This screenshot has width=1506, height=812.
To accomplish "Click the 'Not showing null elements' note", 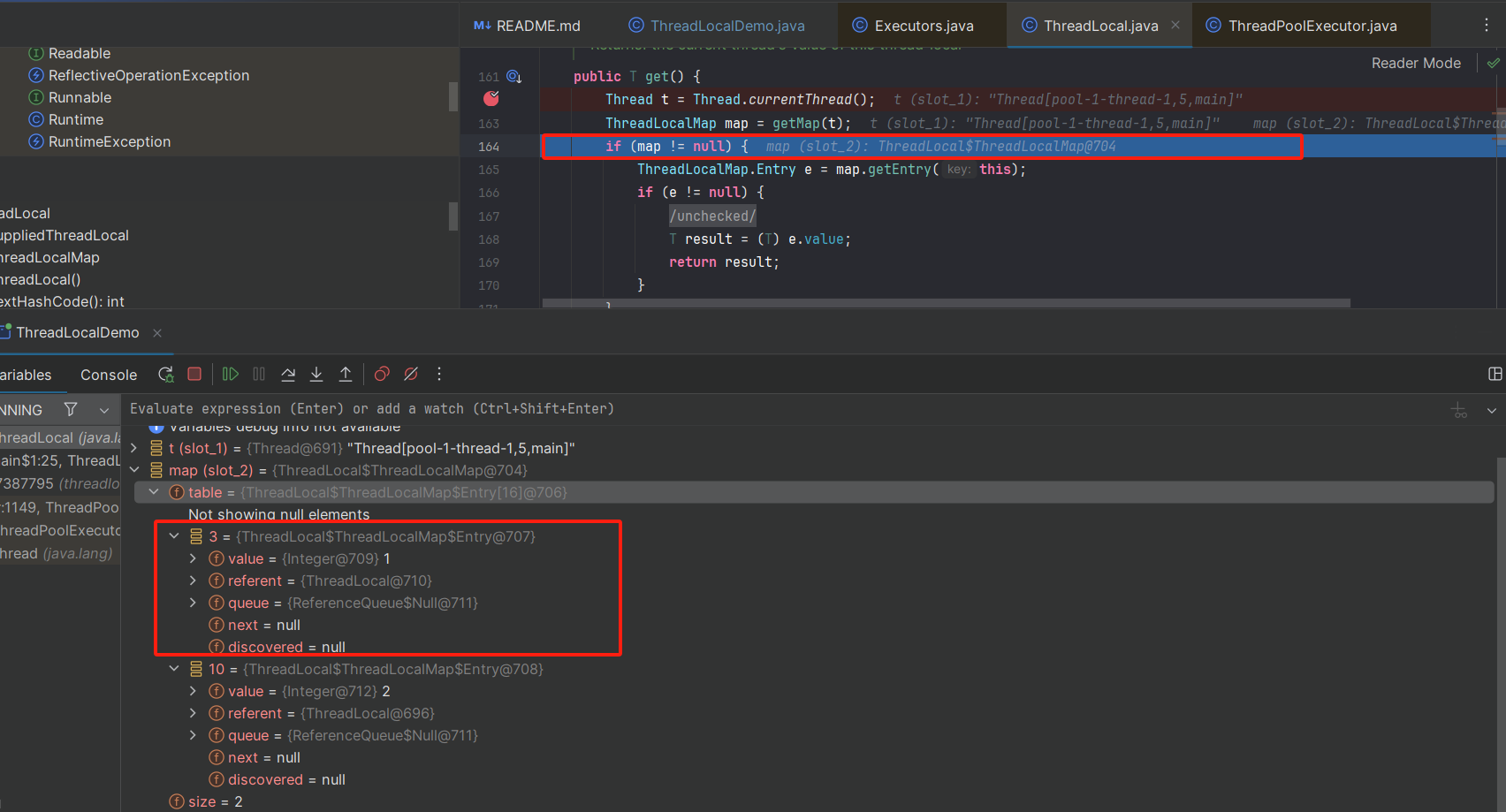I will [279, 514].
